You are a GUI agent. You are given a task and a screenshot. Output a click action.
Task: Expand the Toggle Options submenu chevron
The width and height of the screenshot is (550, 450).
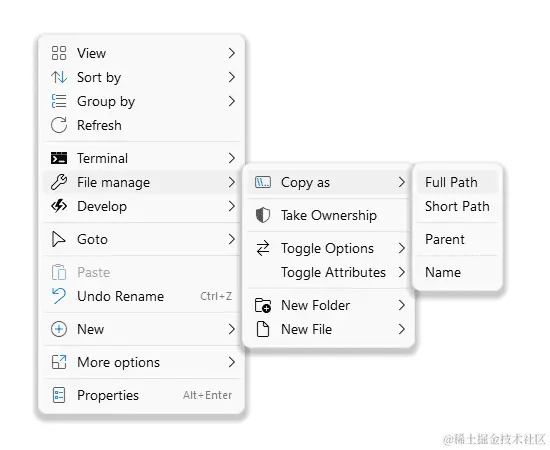pyautogui.click(x=402, y=248)
